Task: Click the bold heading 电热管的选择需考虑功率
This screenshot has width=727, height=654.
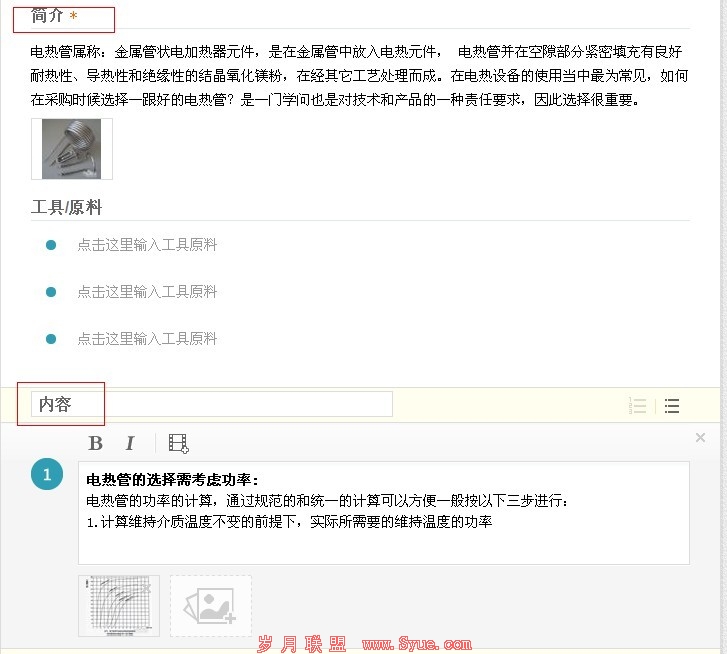Action: click(x=172, y=480)
